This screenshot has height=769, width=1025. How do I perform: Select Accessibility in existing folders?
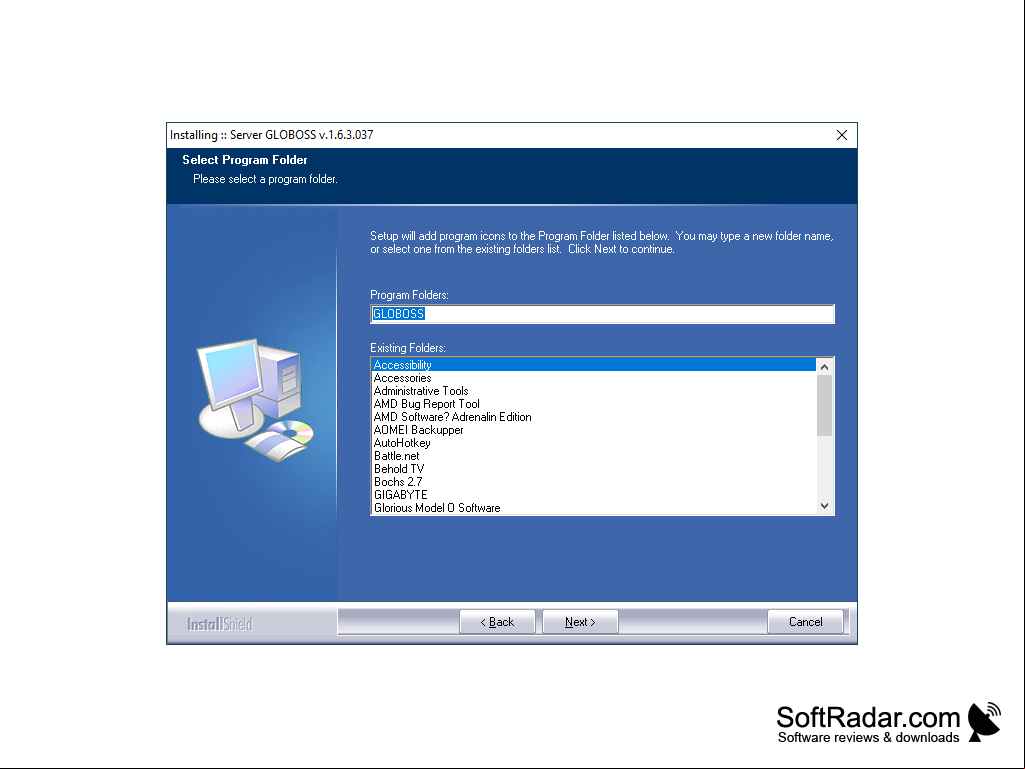pyautogui.click(x=594, y=365)
